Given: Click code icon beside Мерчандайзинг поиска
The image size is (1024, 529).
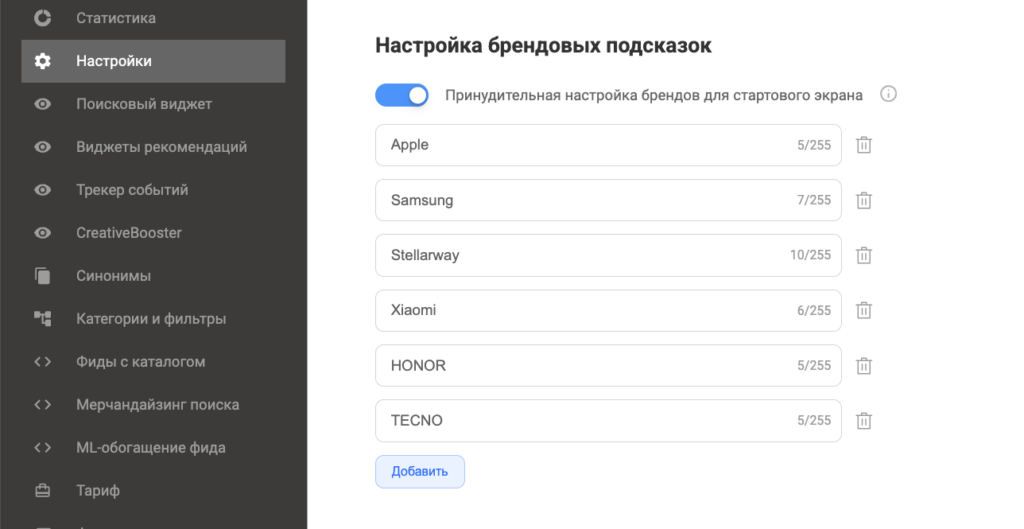Looking at the screenshot, I should tap(42, 405).
